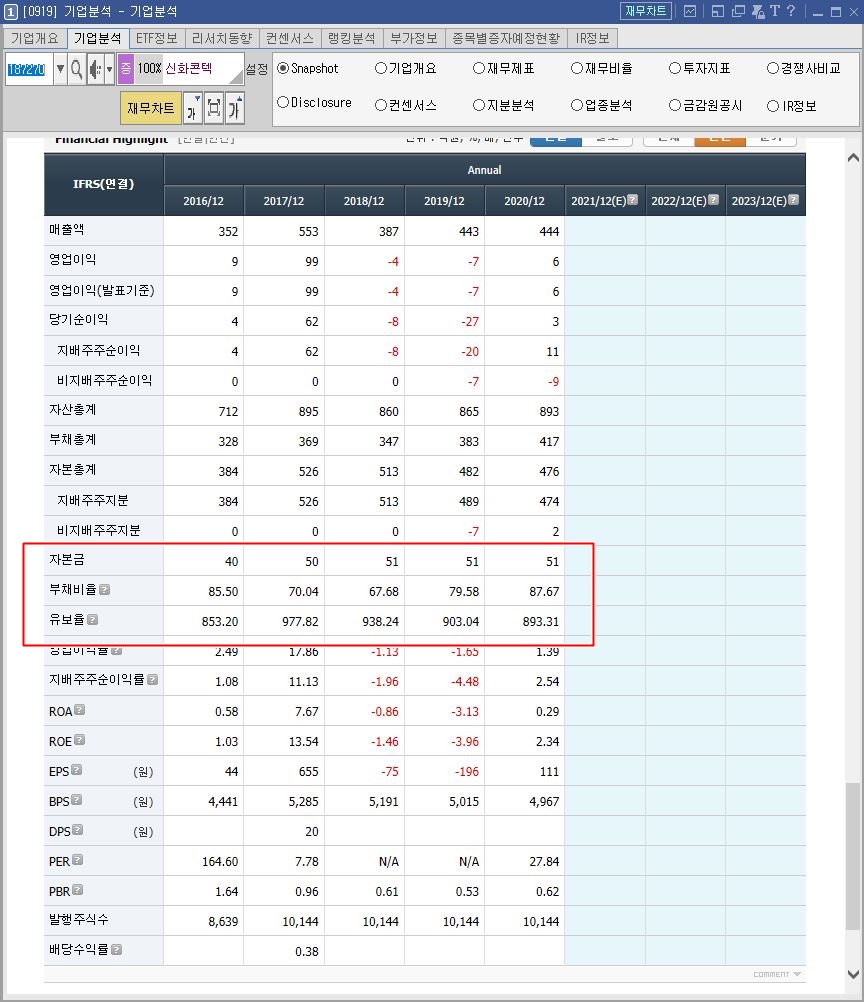Click the help icon next to EPS

(77, 769)
